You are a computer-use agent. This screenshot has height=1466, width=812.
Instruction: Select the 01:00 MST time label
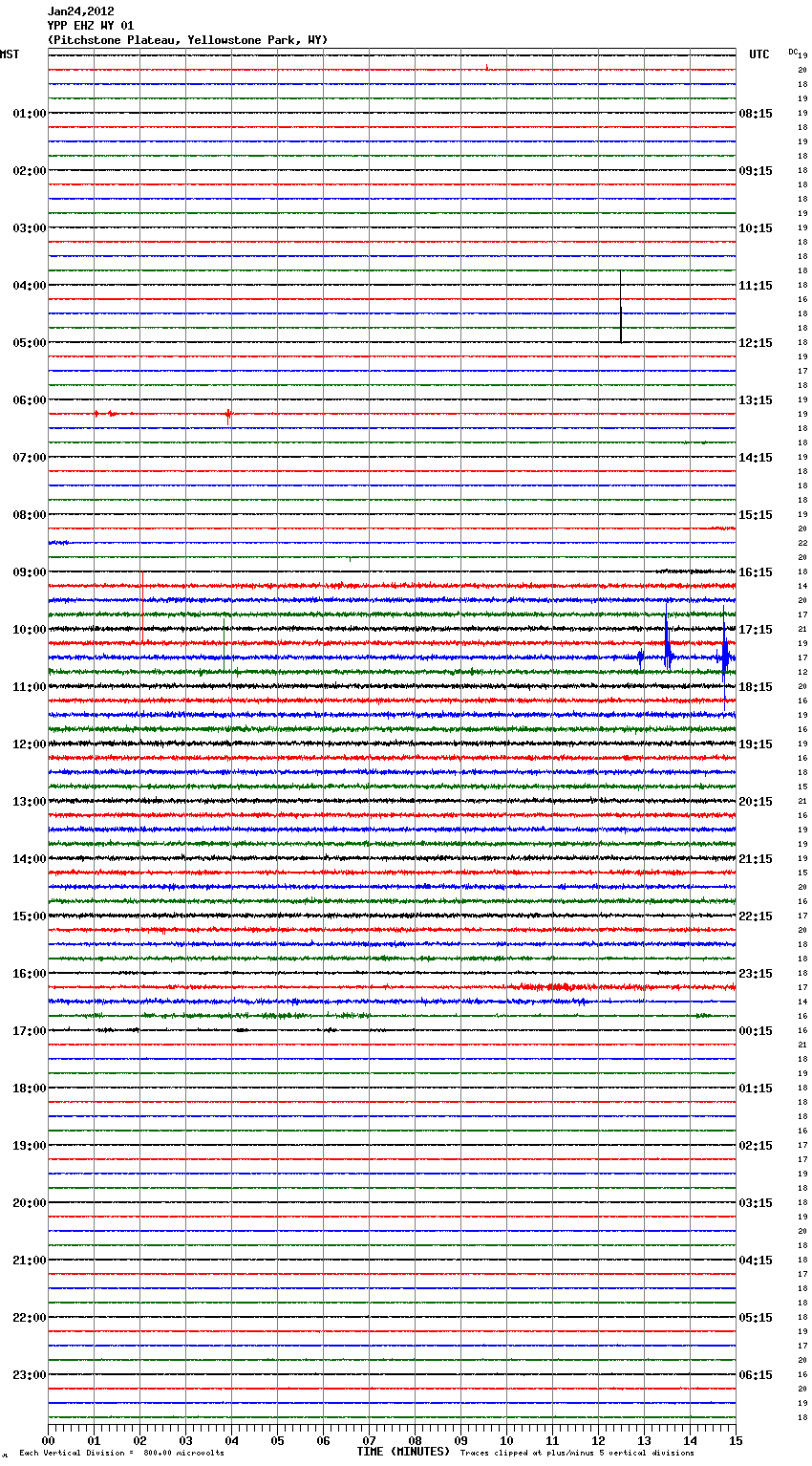click(x=30, y=114)
